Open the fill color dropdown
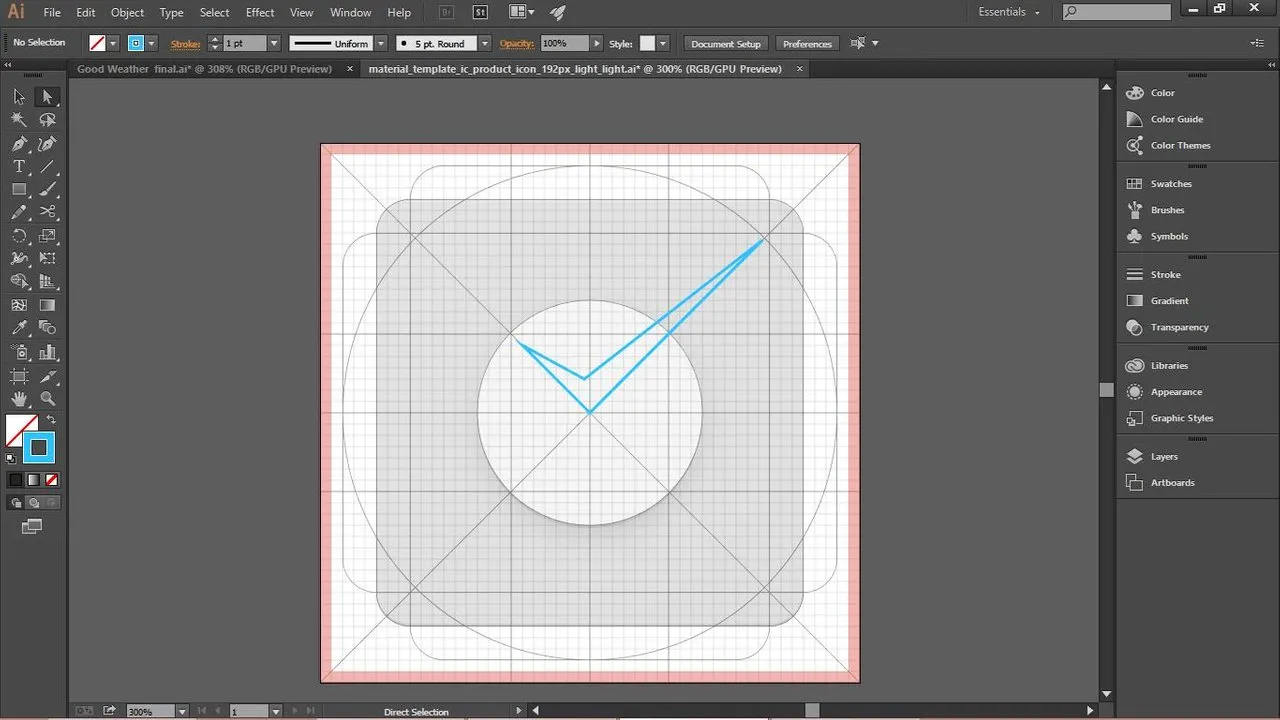 point(113,43)
